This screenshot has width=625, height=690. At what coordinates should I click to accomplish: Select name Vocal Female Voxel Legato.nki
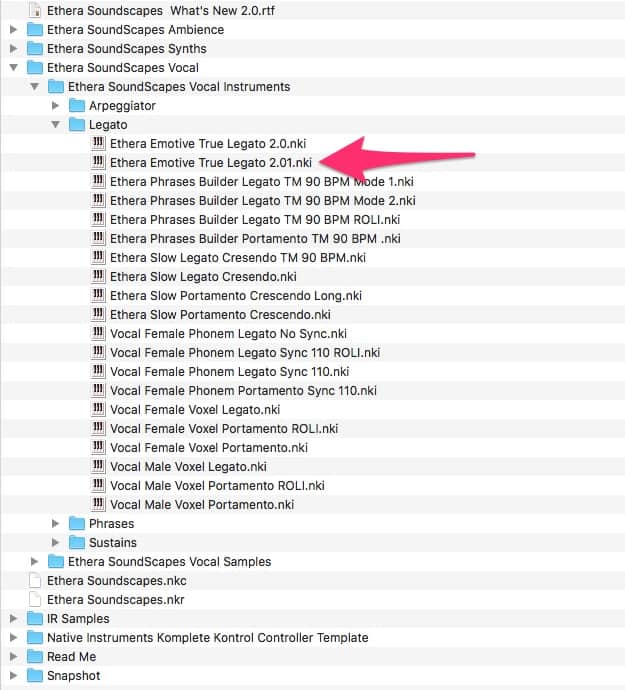(x=195, y=410)
